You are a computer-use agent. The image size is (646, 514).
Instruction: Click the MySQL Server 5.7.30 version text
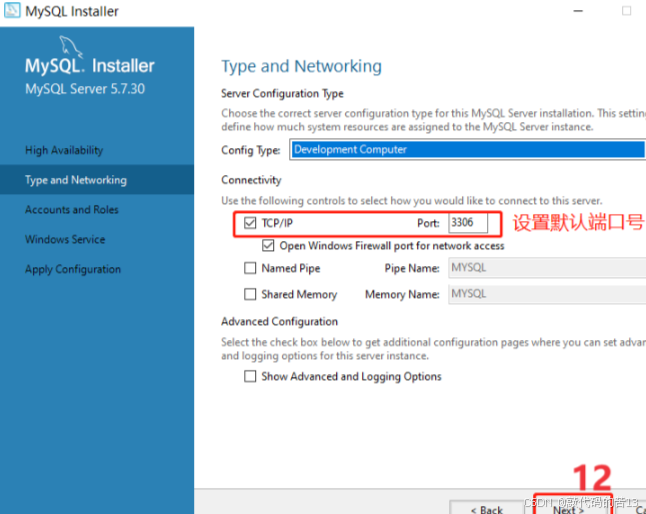[x=85, y=89]
